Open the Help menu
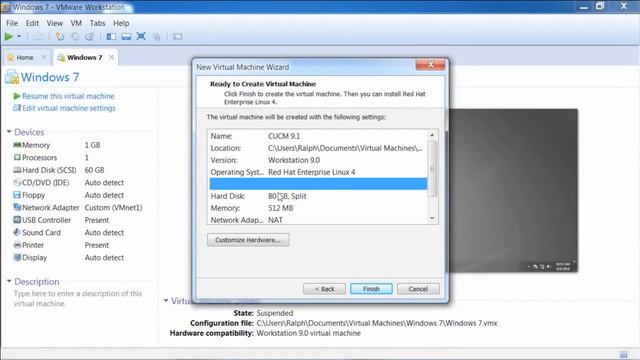The width and height of the screenshot is (640, 360). 121,23
